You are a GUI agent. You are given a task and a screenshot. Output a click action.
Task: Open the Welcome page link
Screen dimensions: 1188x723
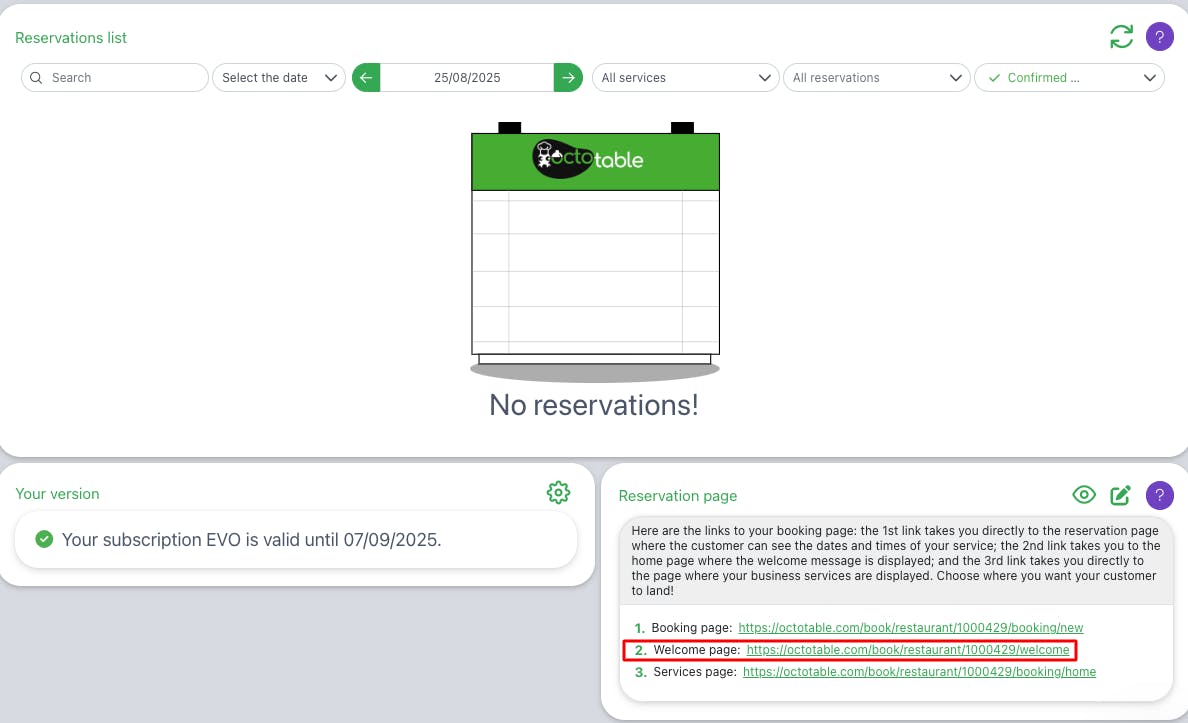pyautogui.click(x=908, y=649)
